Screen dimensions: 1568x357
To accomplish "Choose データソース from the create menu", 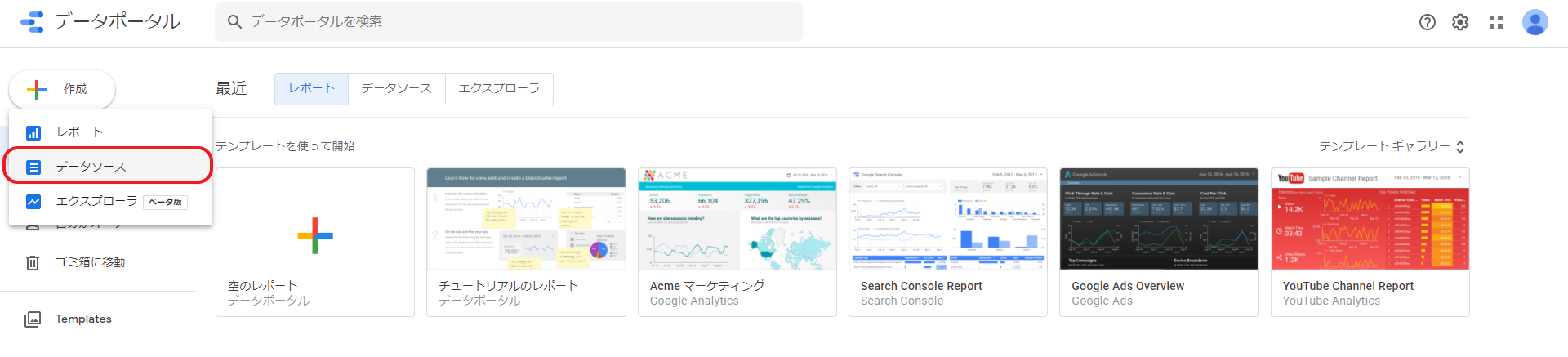I will [x=110, y=167].
